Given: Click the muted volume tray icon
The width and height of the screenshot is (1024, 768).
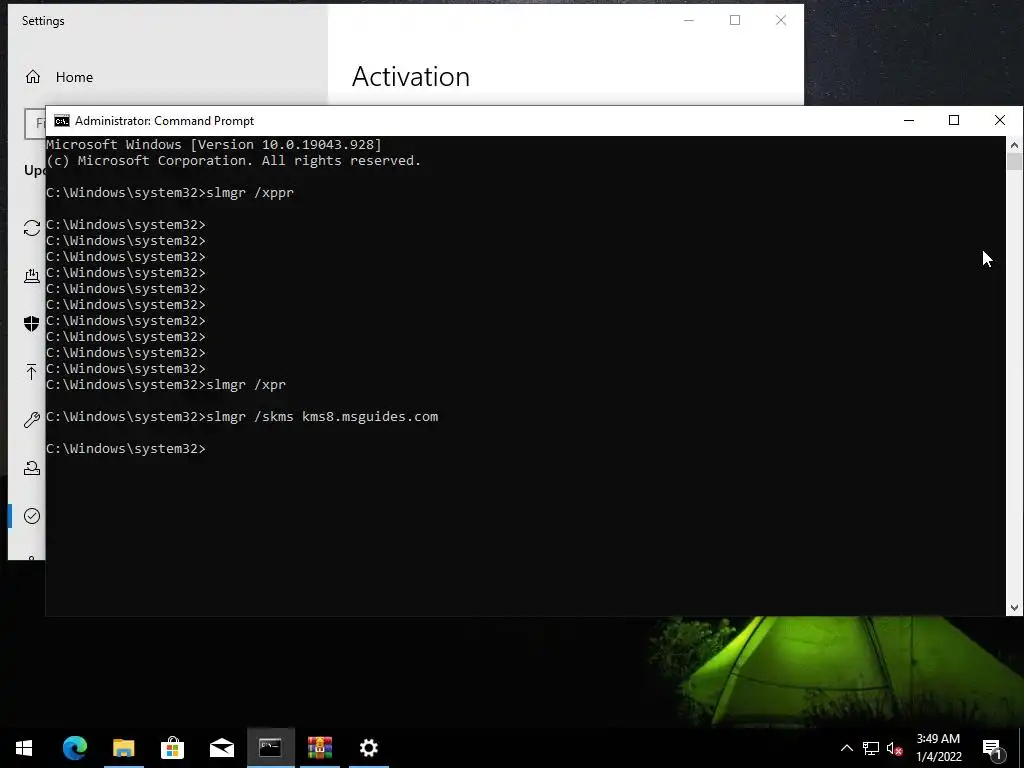Looking at the screenshot, I should (x=894, y=748).
